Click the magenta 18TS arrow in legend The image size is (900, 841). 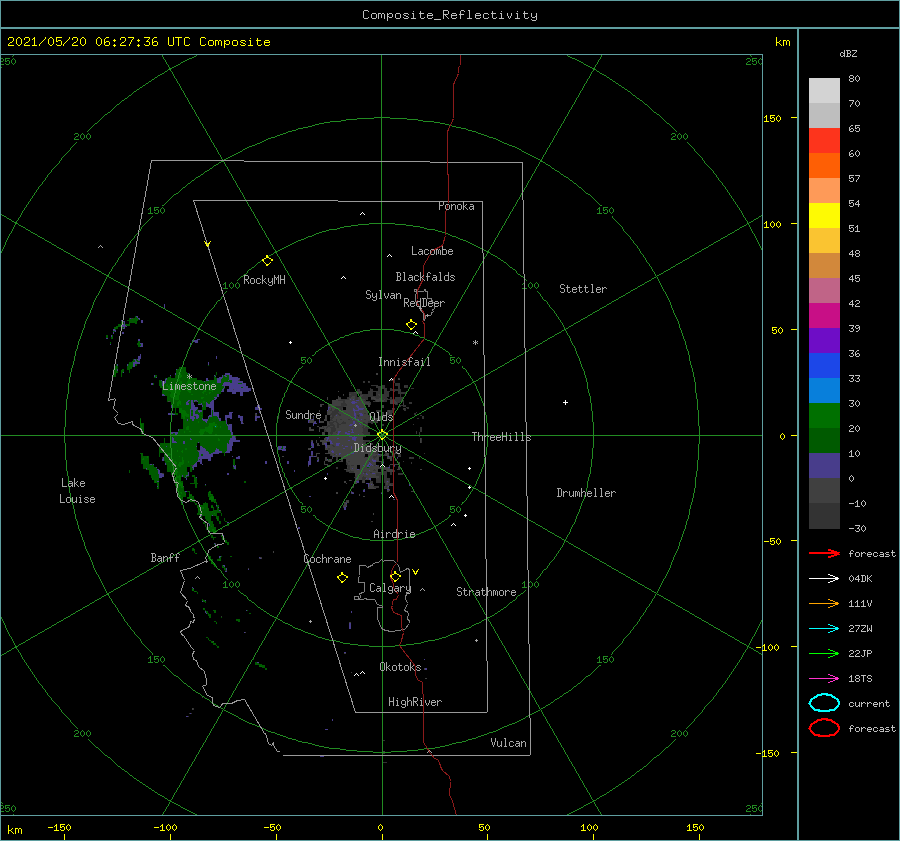point(824,679)
